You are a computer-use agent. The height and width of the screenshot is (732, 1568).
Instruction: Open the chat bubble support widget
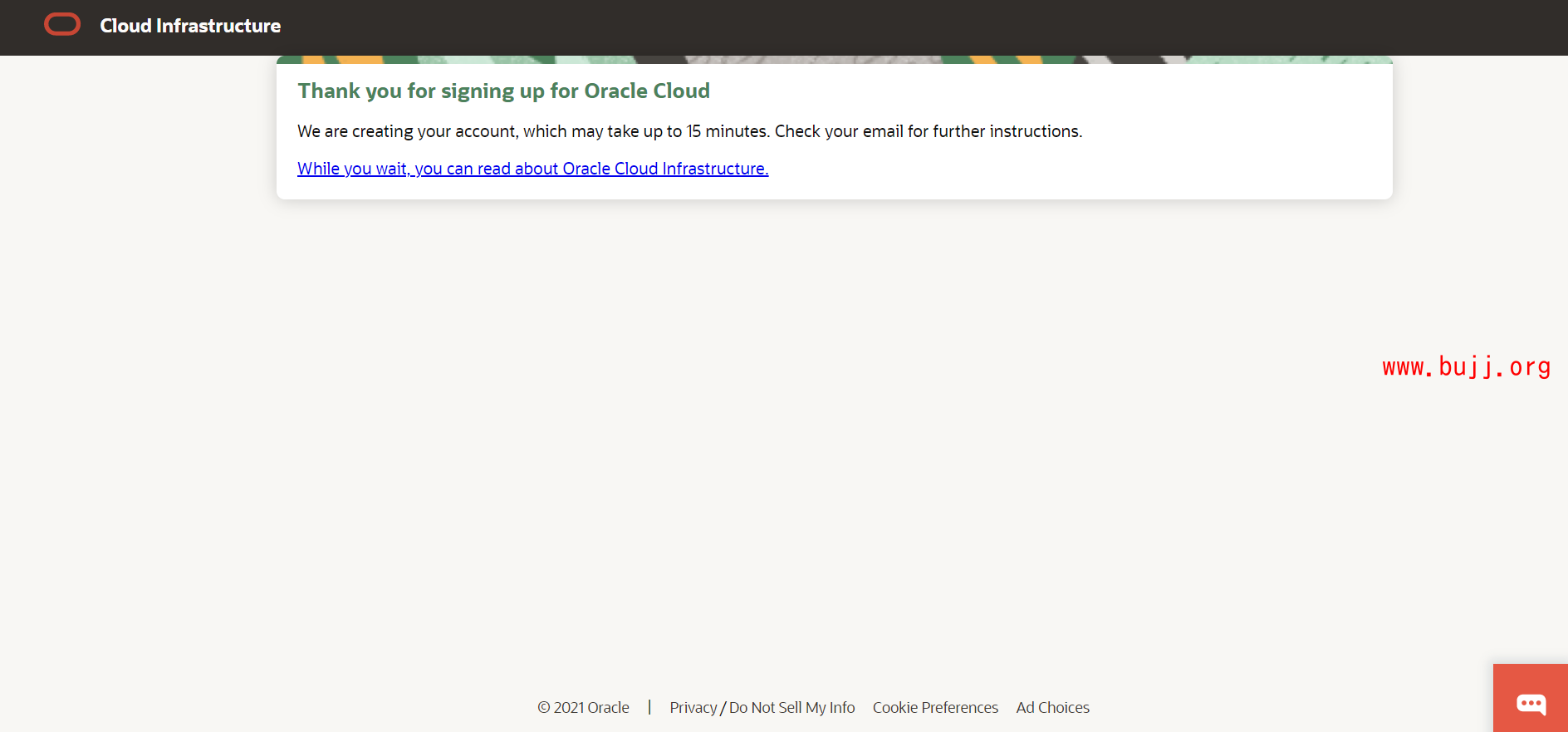click(1530, 702)
